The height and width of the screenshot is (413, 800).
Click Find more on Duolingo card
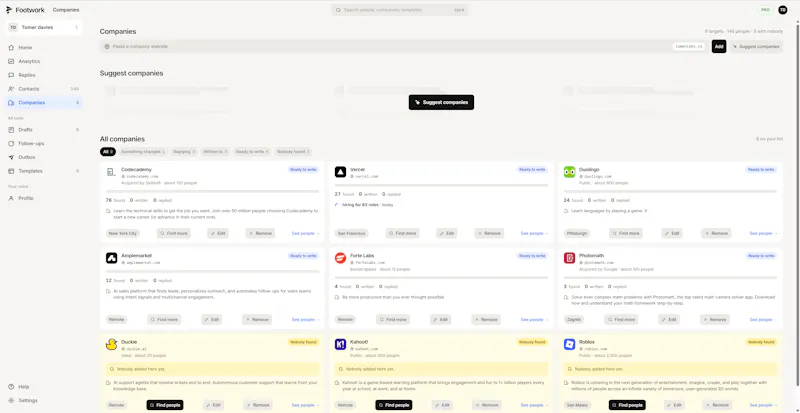pyautogui.click(x=626, y=233)
